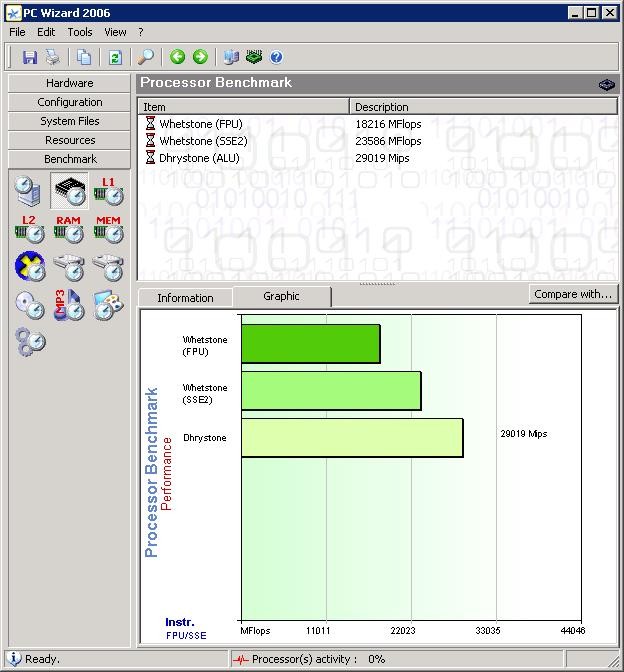Click the Item column header
The width and height of the screenshot is (624, 672).
coord(243,107)
